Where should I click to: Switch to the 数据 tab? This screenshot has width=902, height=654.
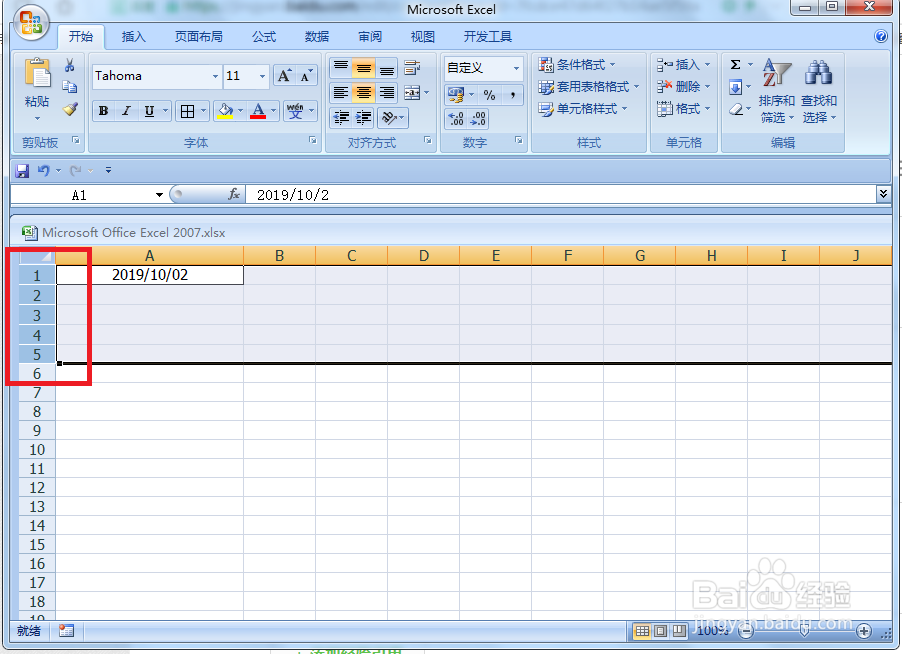317,37
